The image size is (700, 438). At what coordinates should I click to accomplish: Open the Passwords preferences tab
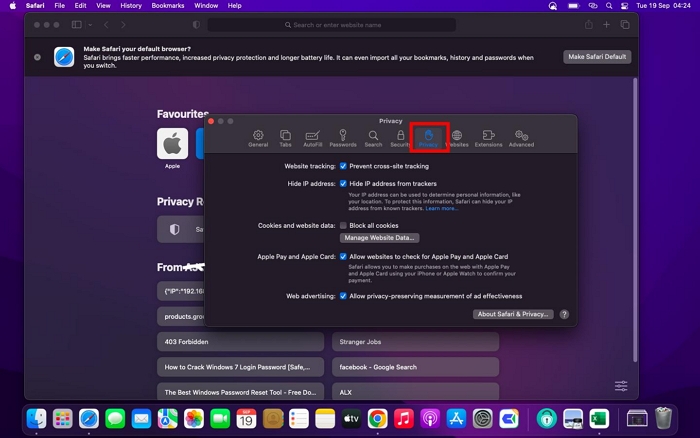point(343,138)
